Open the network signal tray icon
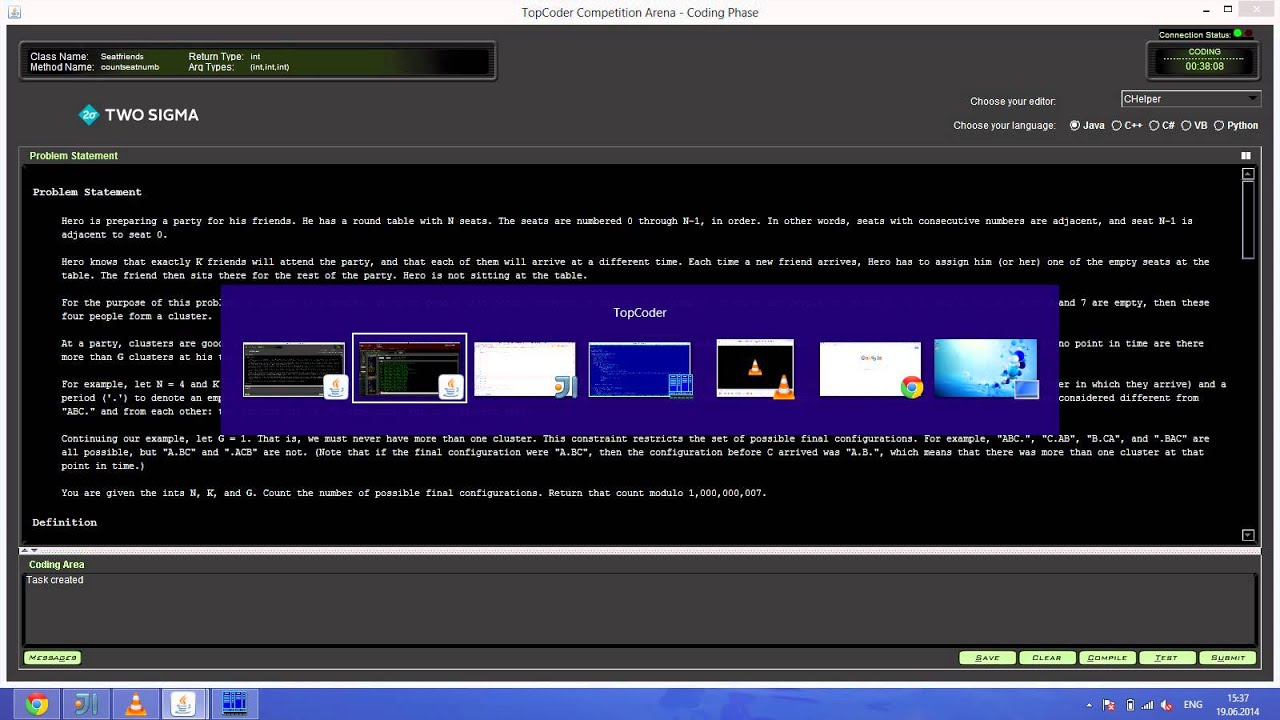Screen dimensions: 1280x720 pyautogui.click(x=1147, y=705)
